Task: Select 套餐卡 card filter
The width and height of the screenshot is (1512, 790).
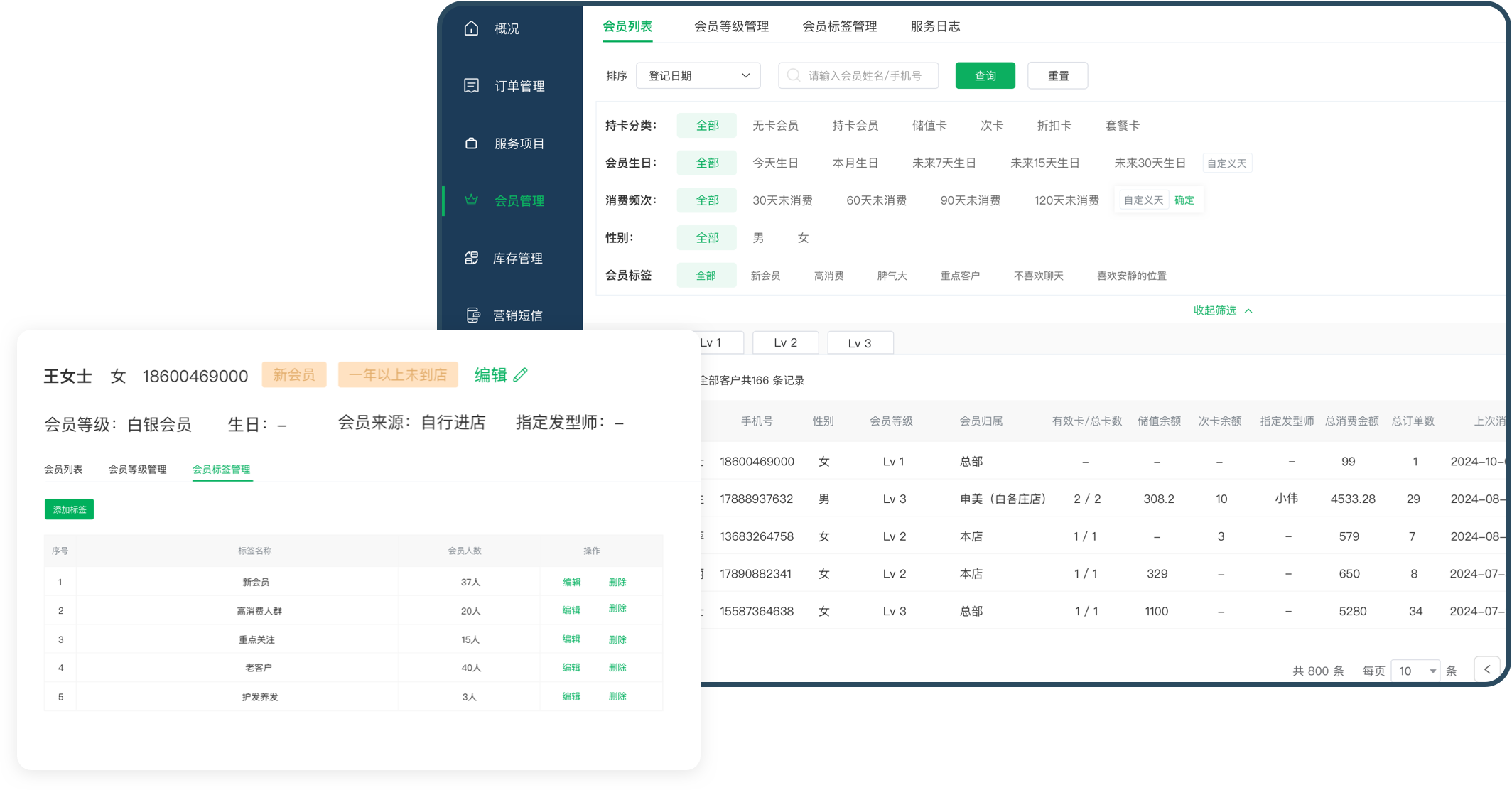Action: point(1123,126)
